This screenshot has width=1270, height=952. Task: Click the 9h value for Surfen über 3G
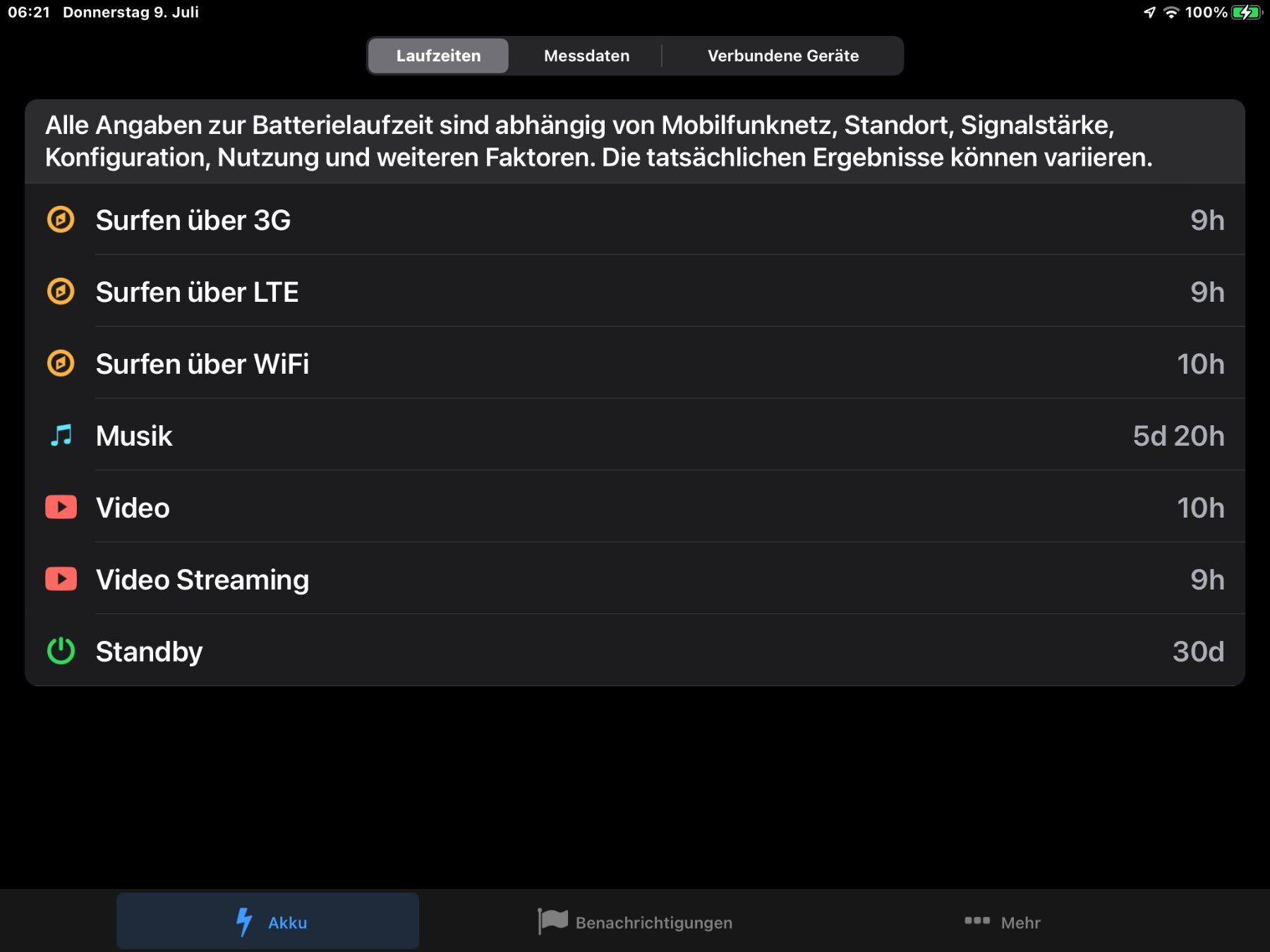(1207, 220)
